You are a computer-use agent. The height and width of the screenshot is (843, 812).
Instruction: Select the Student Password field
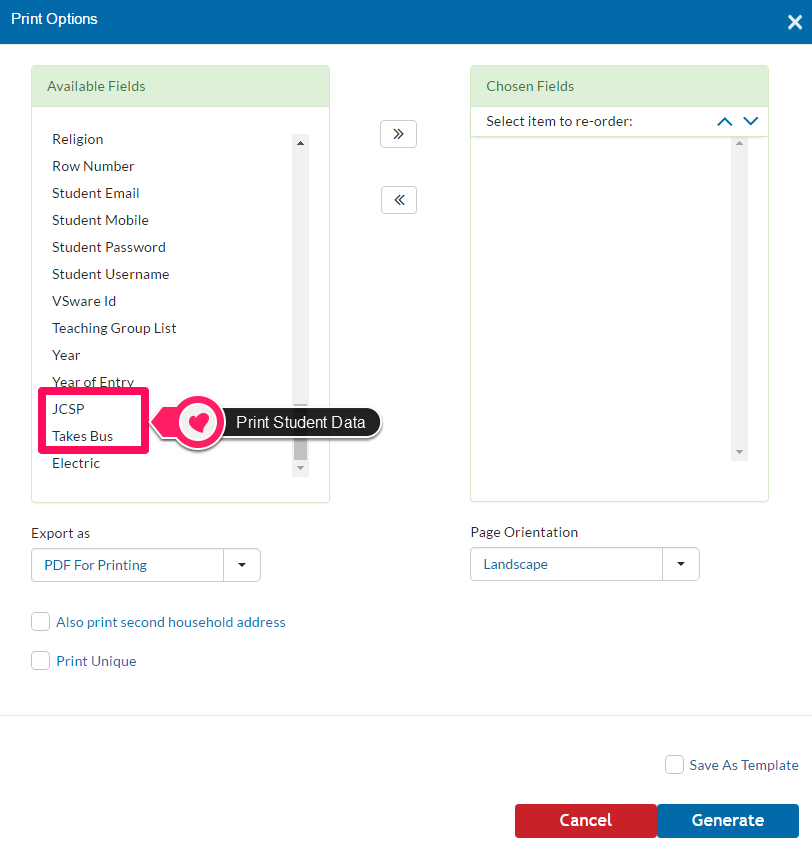coord(109,247)
